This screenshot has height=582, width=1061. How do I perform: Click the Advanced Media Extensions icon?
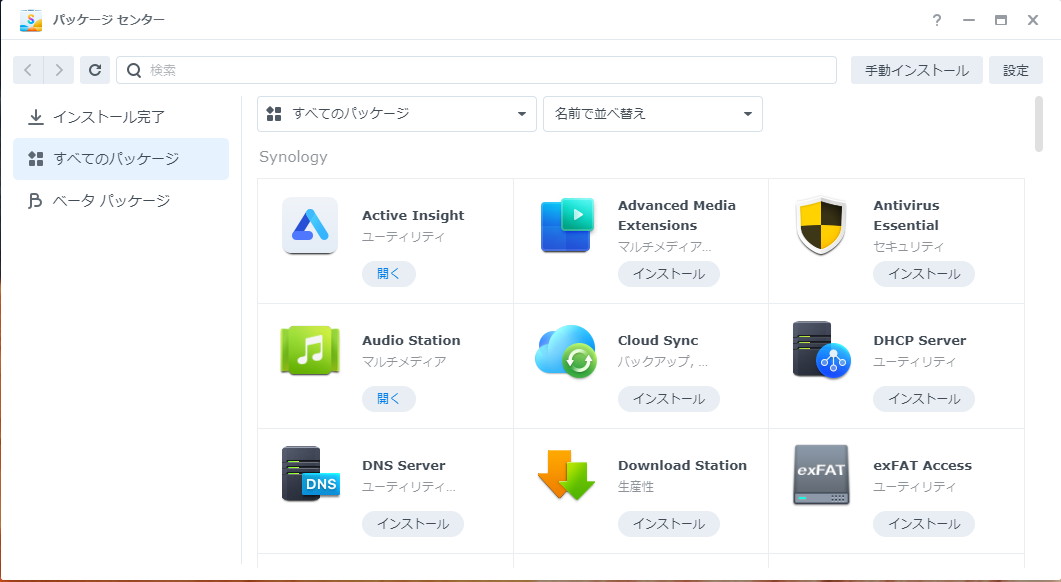pyautogui.click(x=566, y=225)
